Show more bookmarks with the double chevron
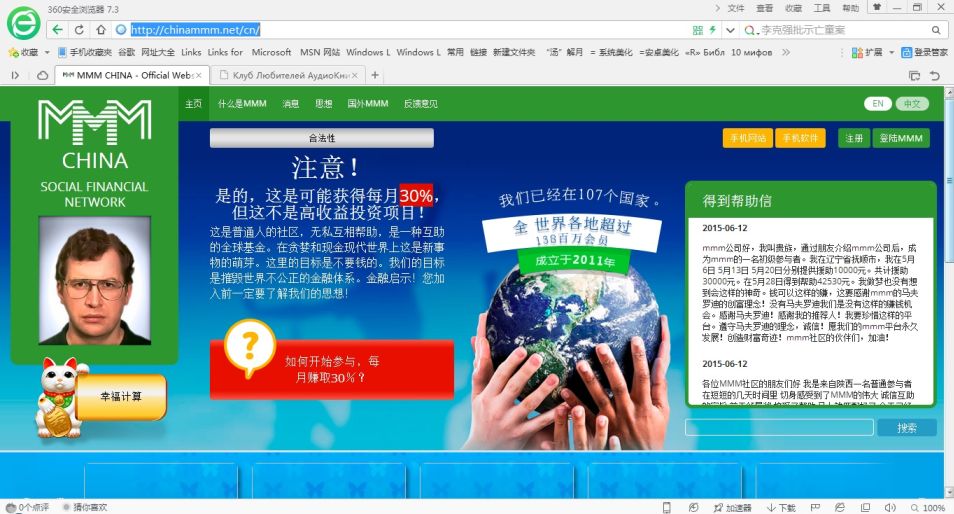This screenshot has height=514, width=954. (786, 52)
